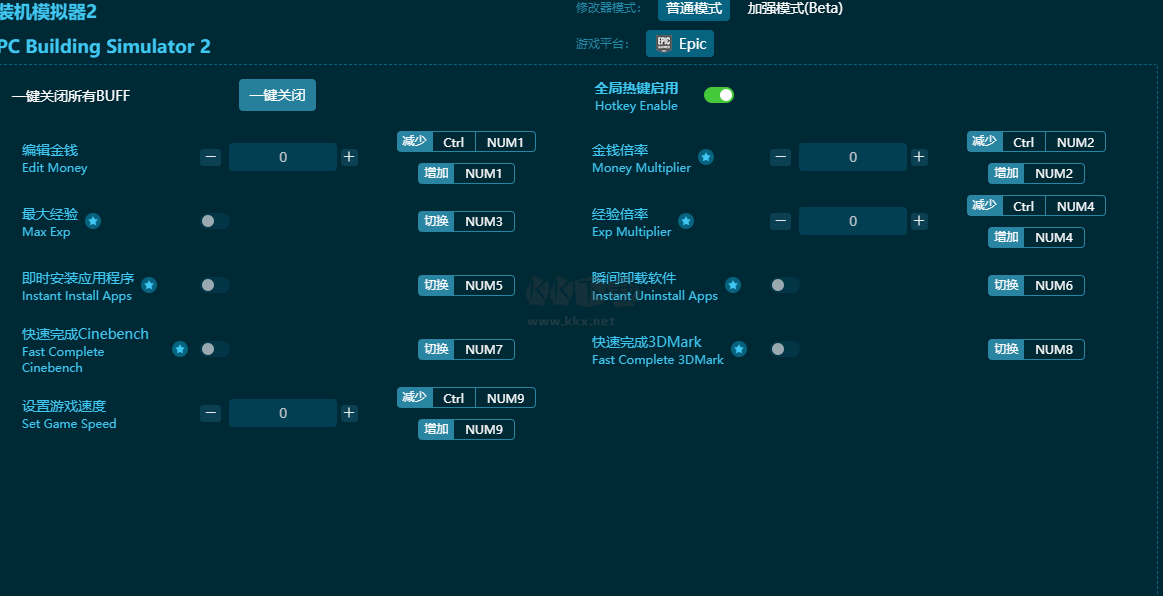Click the PC Building Simulator 2 title
The height and width of the screenshot is (596, 1163).
[x=105, y=46]
